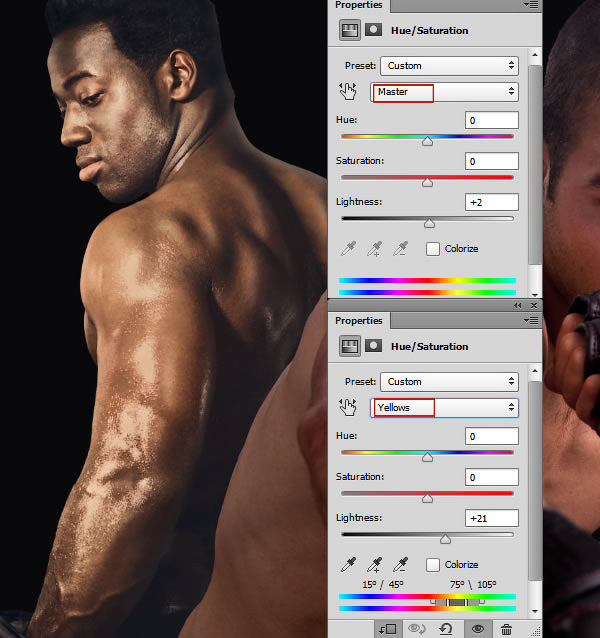
Task: Select Add to Sample eyedropper in upper panel
Action: tap(375, 248)
